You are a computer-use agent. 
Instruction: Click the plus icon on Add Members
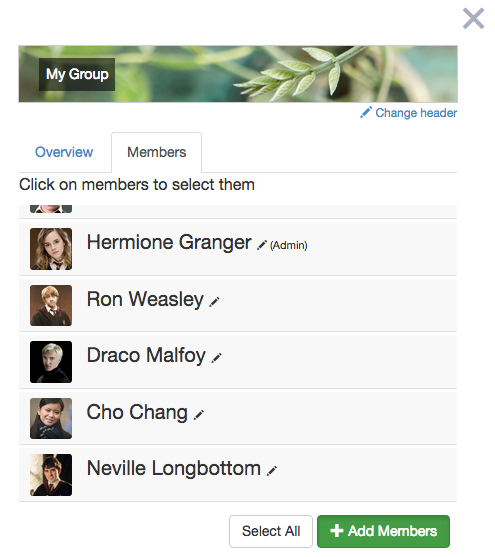pos(337,531)
